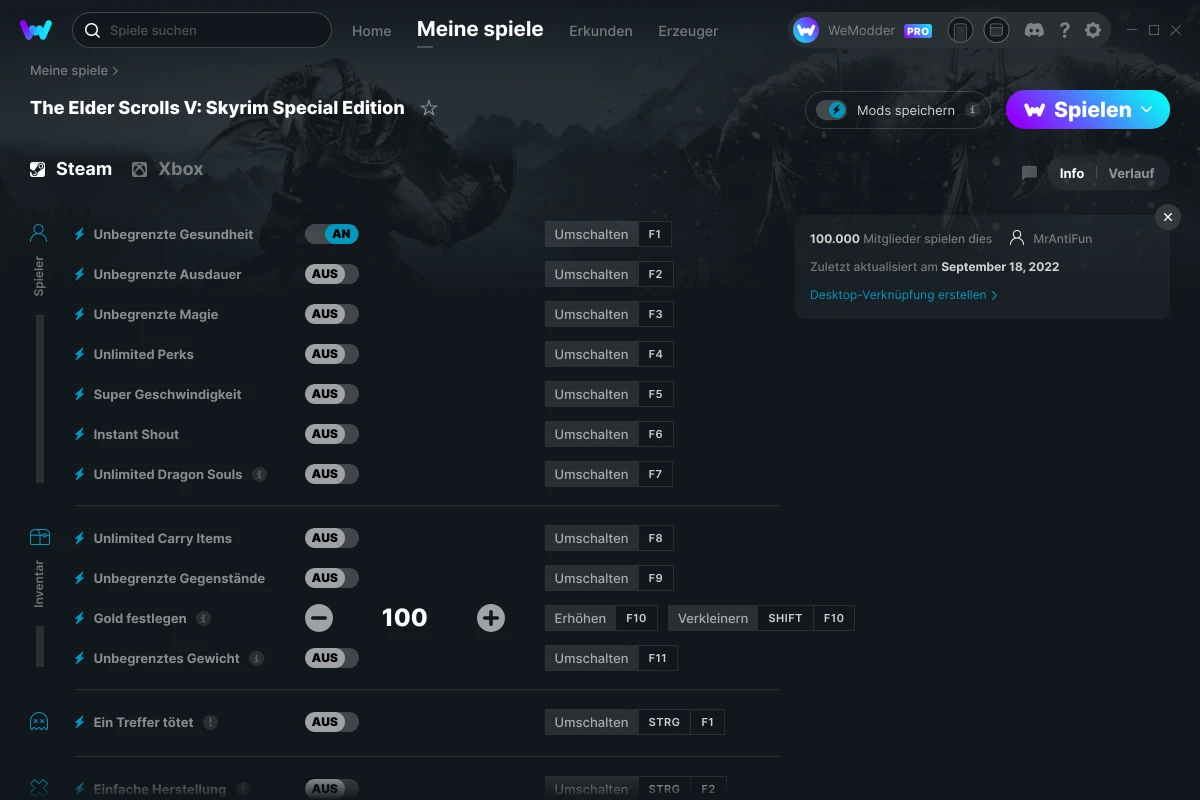
Task: Select the Xbox platform tab
Action: tap(167, 169)
